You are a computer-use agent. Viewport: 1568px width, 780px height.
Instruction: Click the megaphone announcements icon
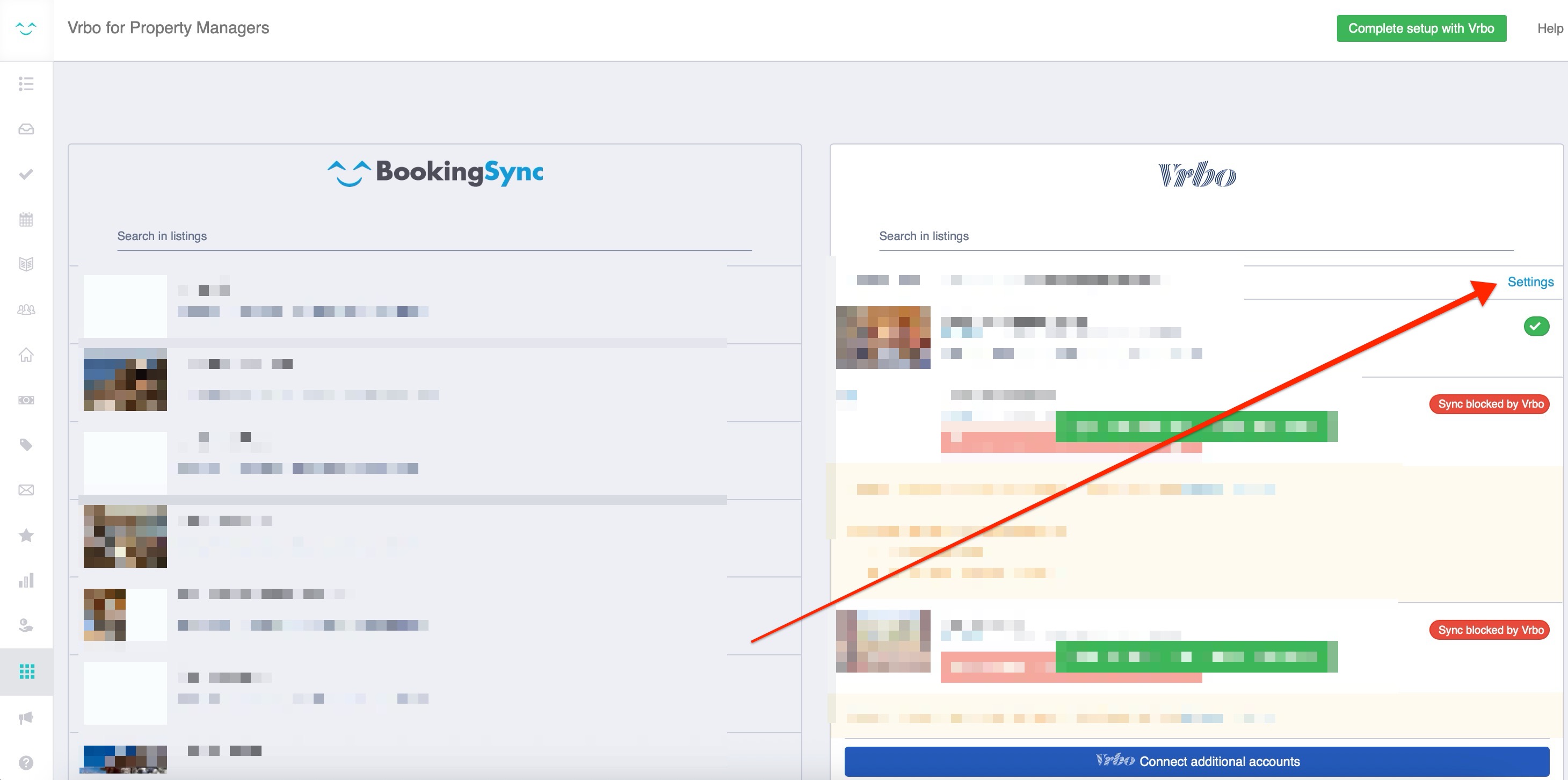(26, 717)
